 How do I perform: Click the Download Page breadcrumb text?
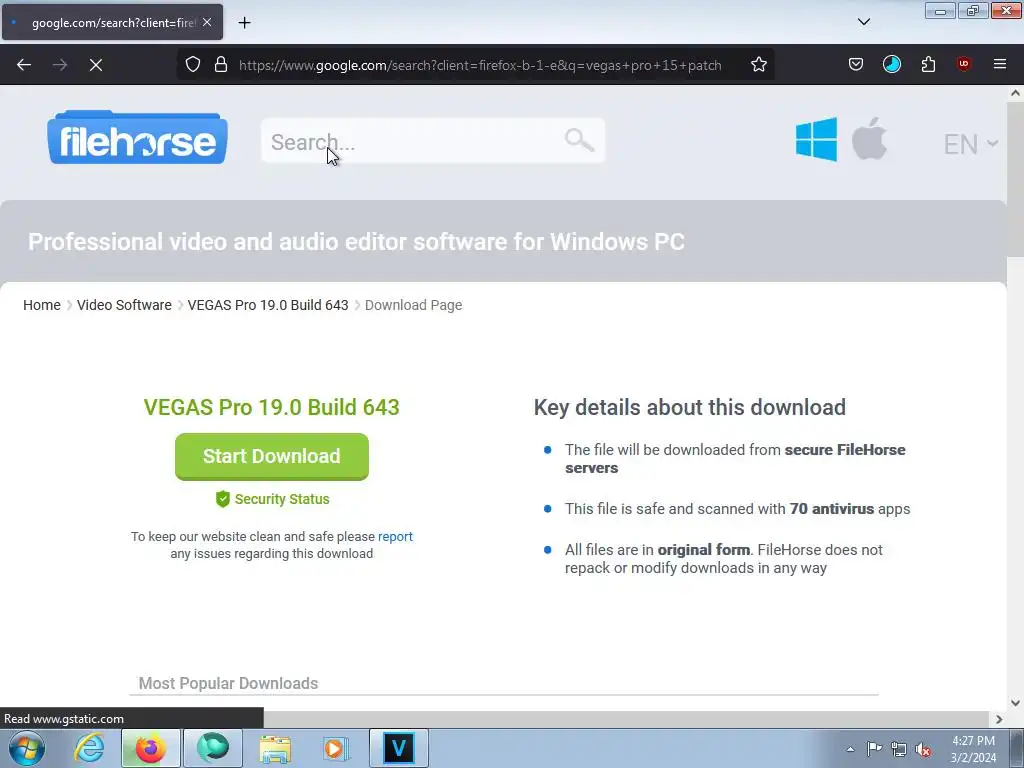(x=413, y=305)
